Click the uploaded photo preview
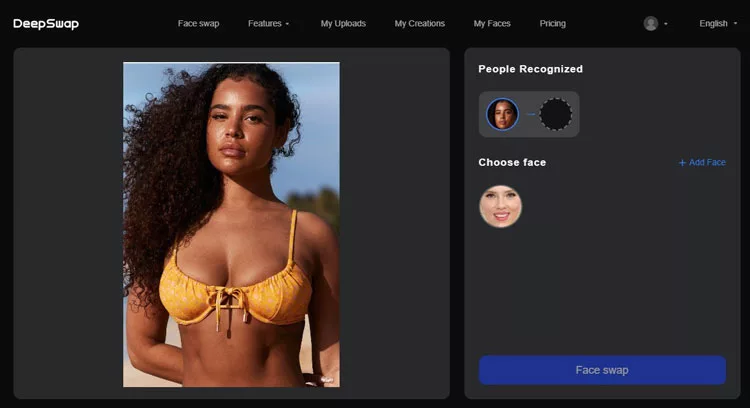 tap(232, 224)
